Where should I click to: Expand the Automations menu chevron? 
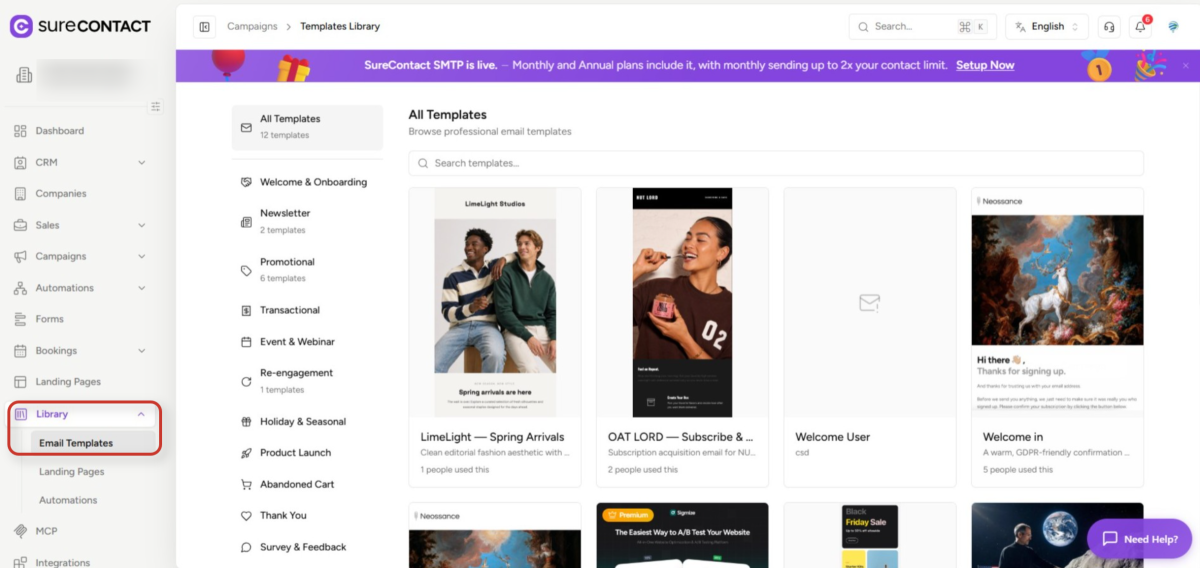[141, 288]
